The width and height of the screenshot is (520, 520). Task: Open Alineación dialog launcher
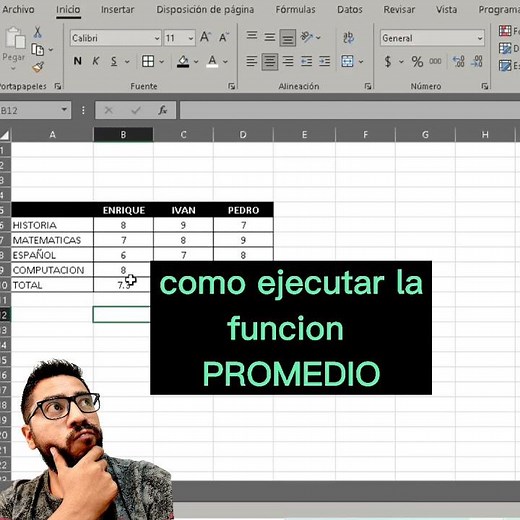point(368,86)
